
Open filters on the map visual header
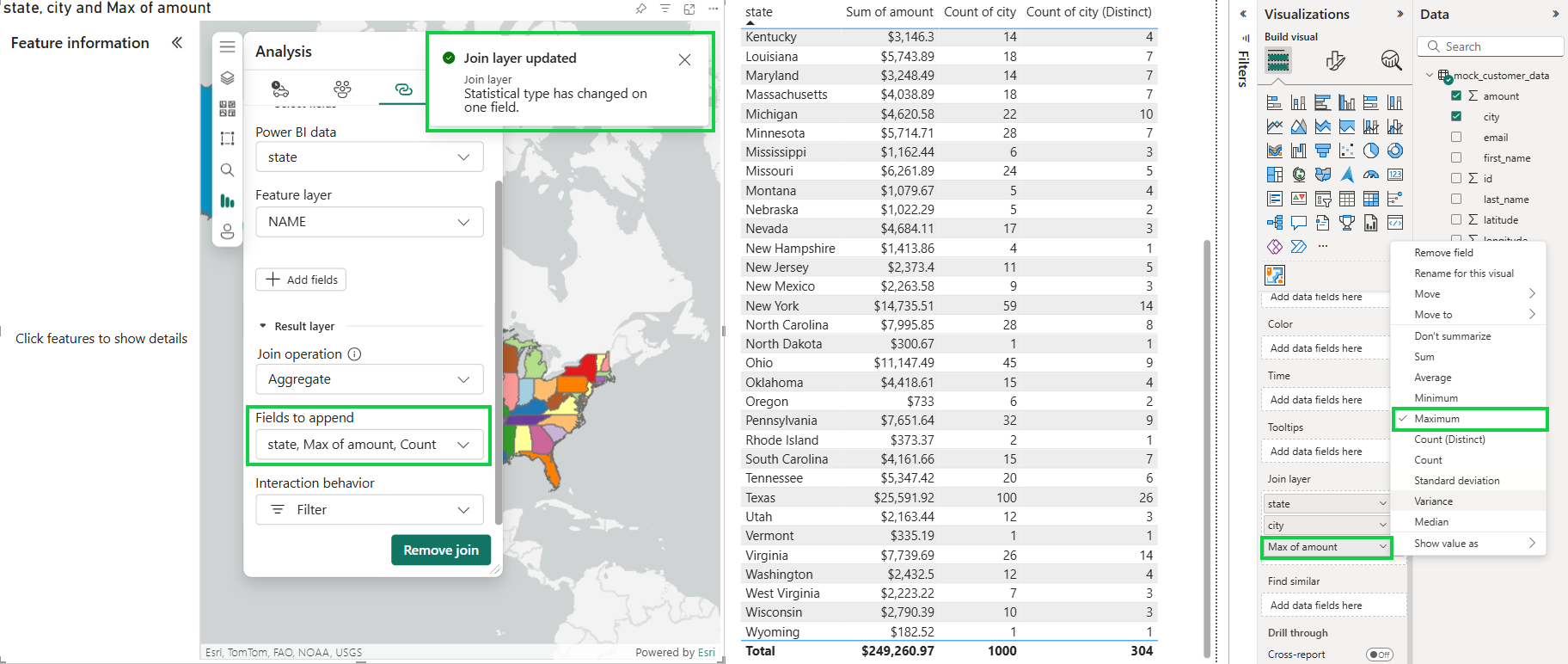(x=665, y=9)
